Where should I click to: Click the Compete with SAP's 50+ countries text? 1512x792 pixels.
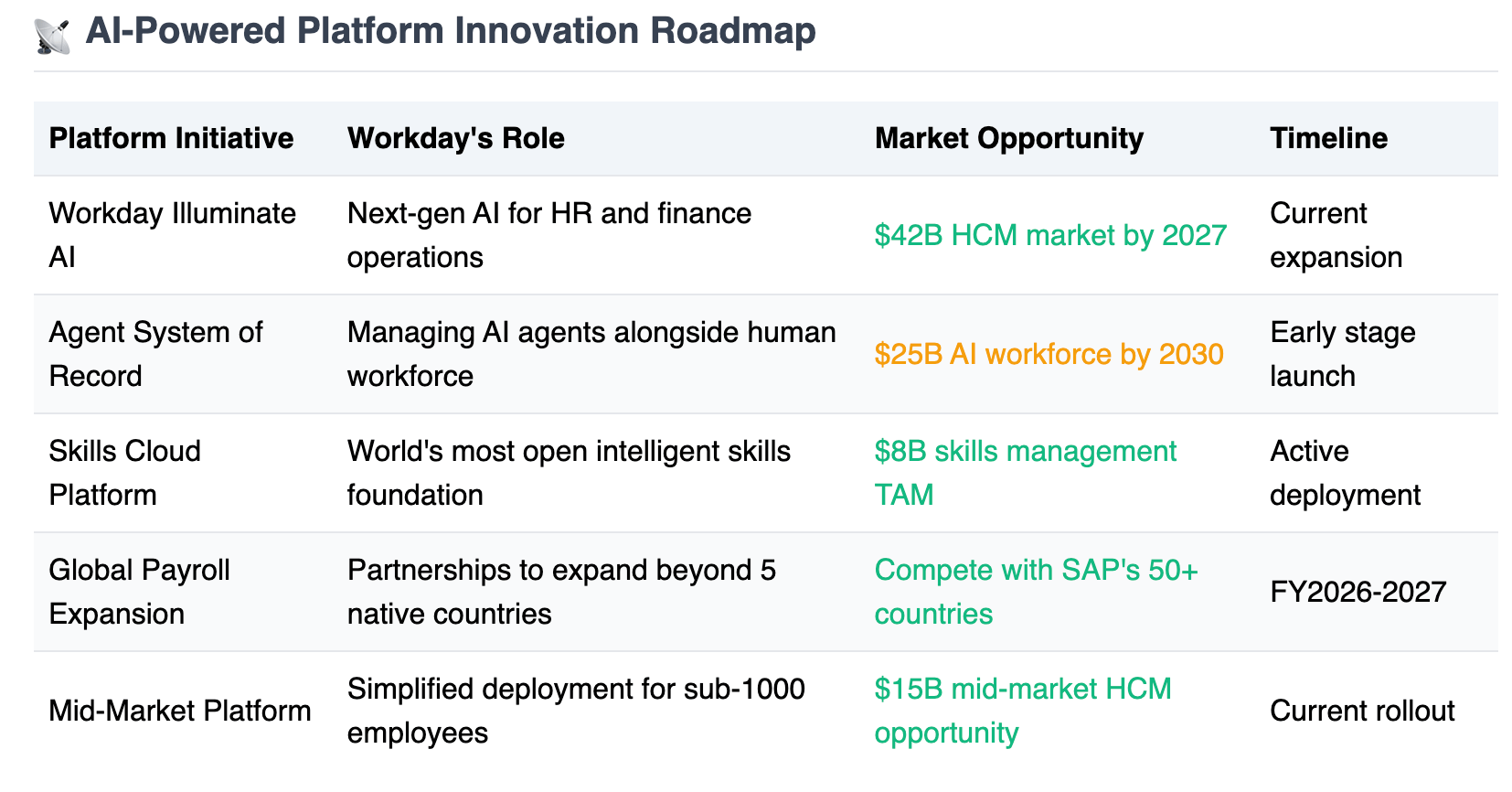pyautogui.click(x=1036, y=592)
